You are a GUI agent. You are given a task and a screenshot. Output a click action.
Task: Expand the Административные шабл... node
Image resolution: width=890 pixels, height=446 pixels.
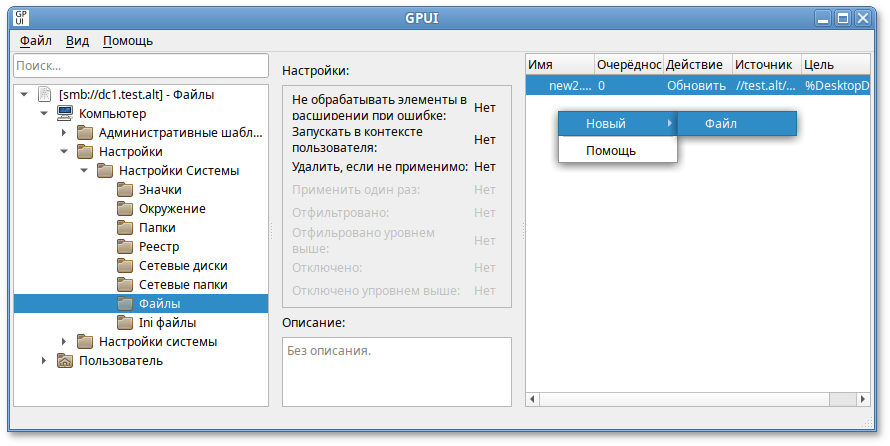pos(64,133)
